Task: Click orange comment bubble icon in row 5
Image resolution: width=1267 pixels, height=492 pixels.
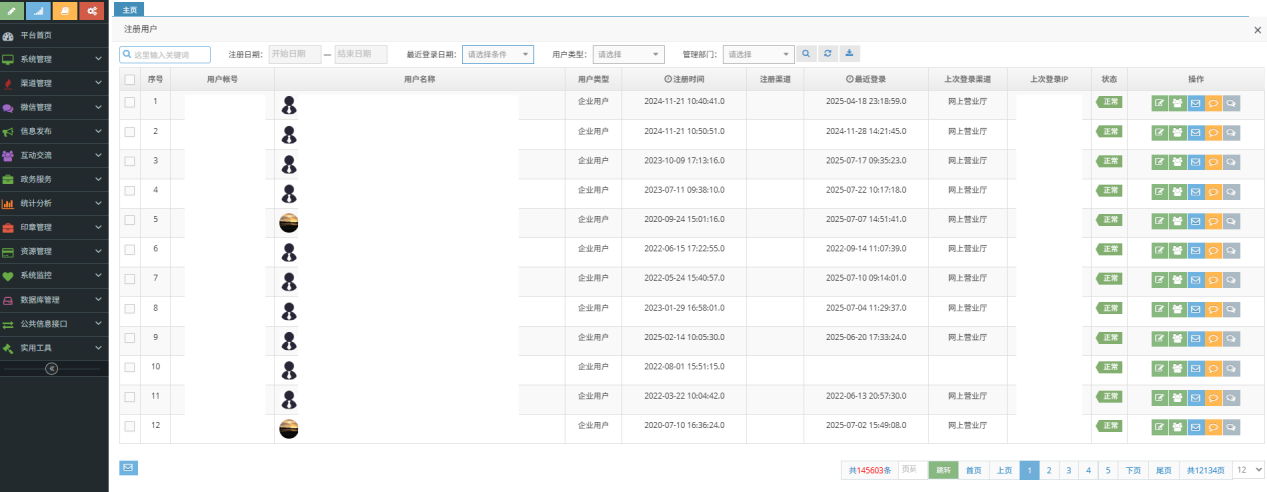Action: point(1213,221)
